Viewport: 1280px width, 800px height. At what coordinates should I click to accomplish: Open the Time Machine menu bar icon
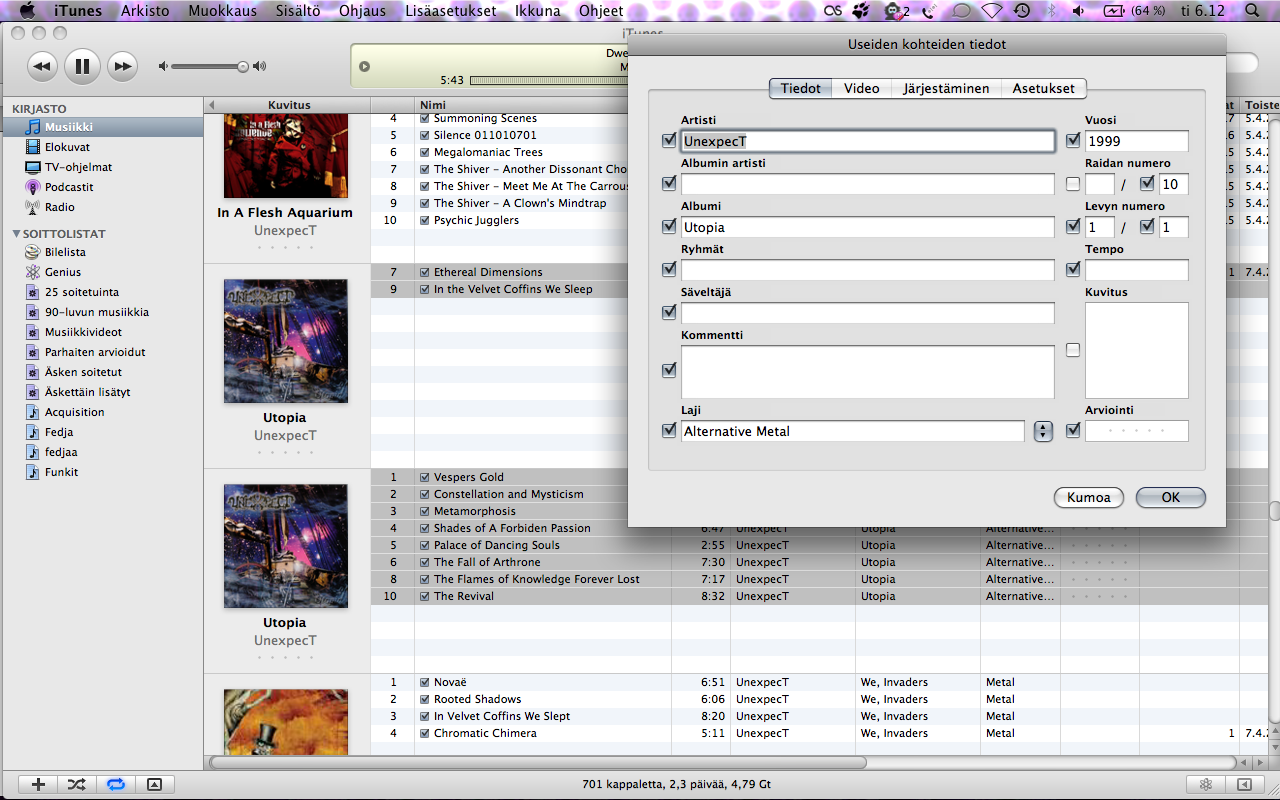[x=1021, y=11]
